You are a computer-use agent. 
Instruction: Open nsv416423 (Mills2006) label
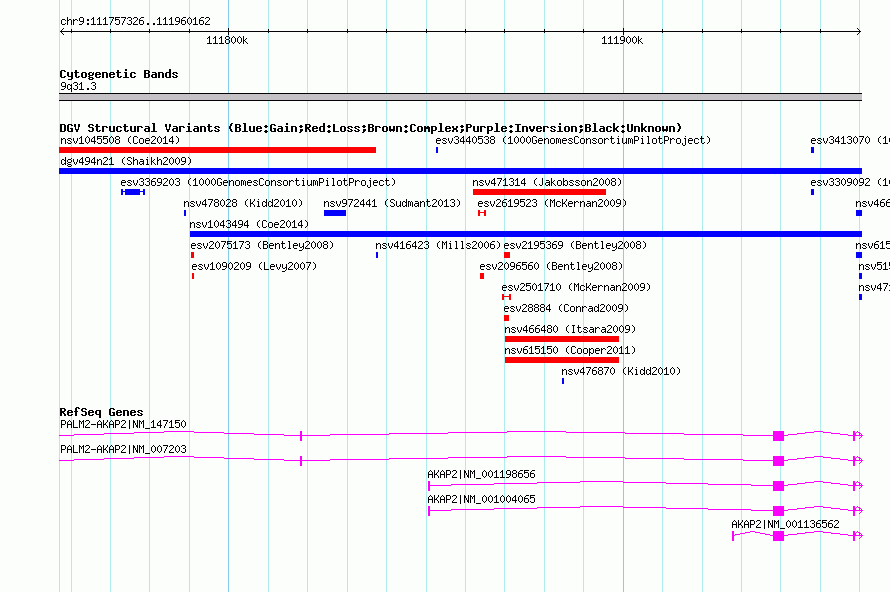[438, 245]
